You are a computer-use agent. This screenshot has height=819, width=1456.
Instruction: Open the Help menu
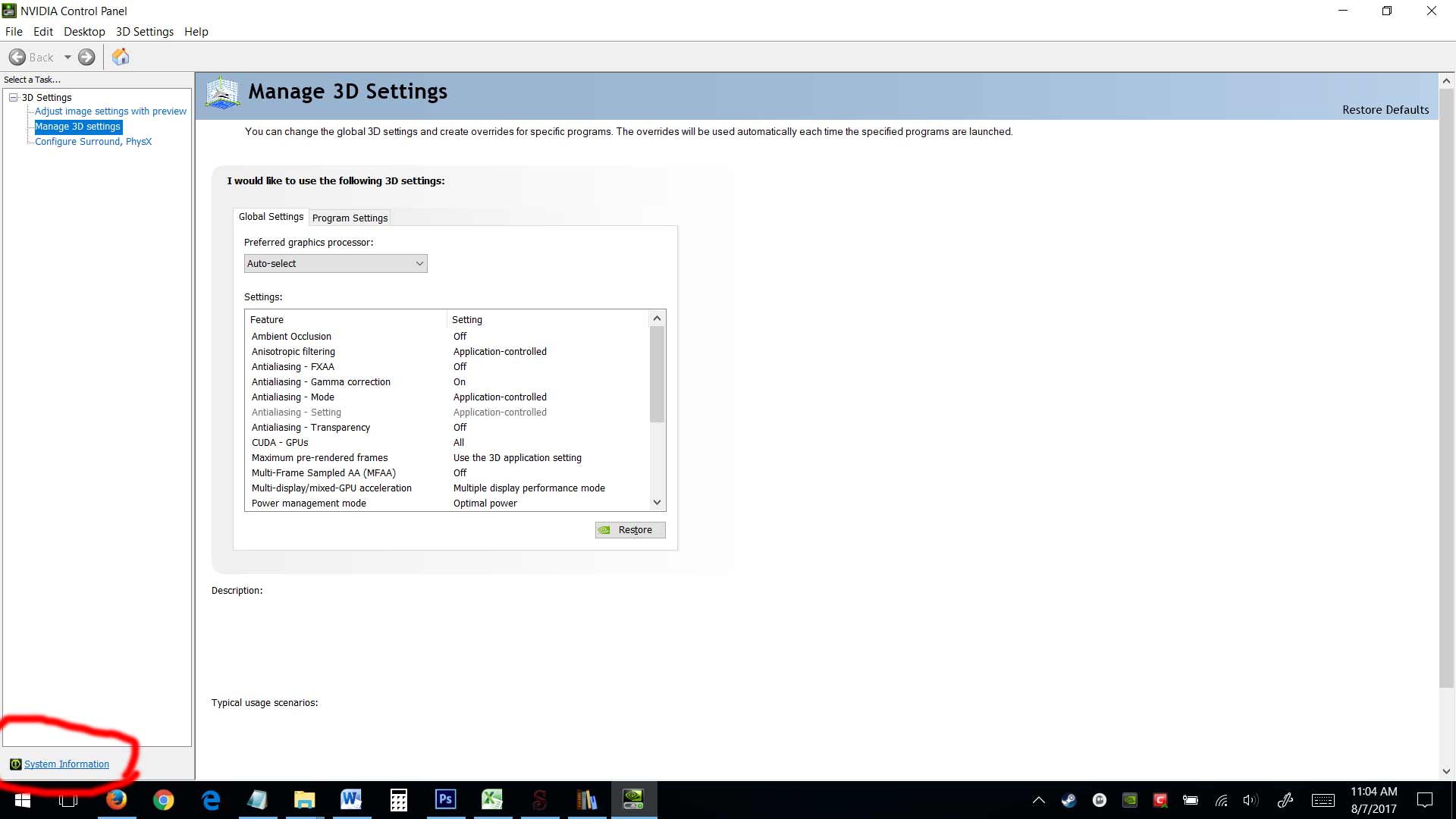coord(196,32)
